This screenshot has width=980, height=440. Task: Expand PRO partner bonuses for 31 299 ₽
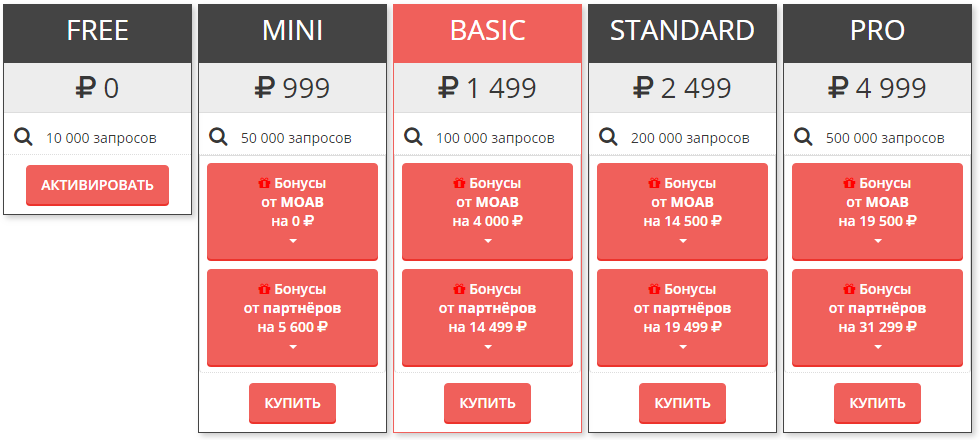click(x=877, y=346)
